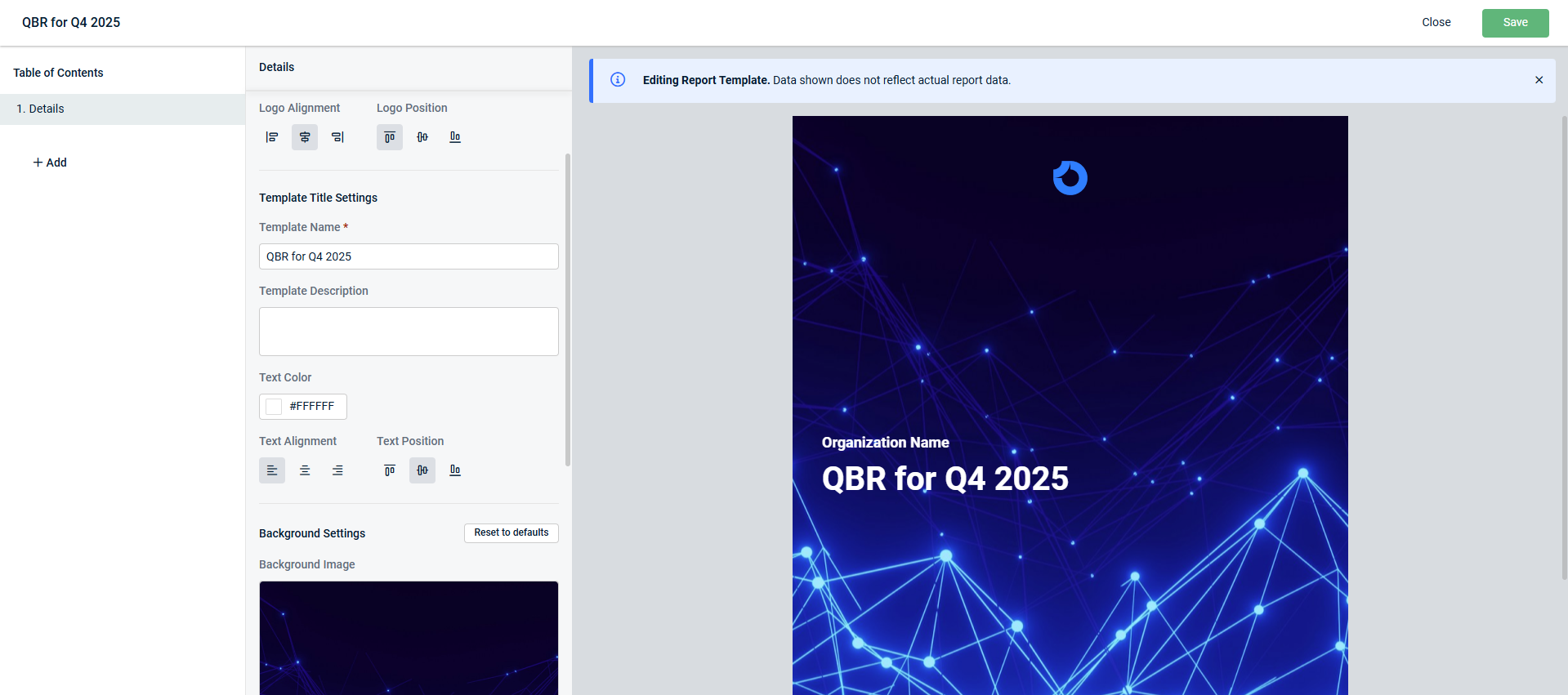The image size is (1568, 695).
Task: Dismiss the Editing Report Template banner
Action: pos(1539,80)
